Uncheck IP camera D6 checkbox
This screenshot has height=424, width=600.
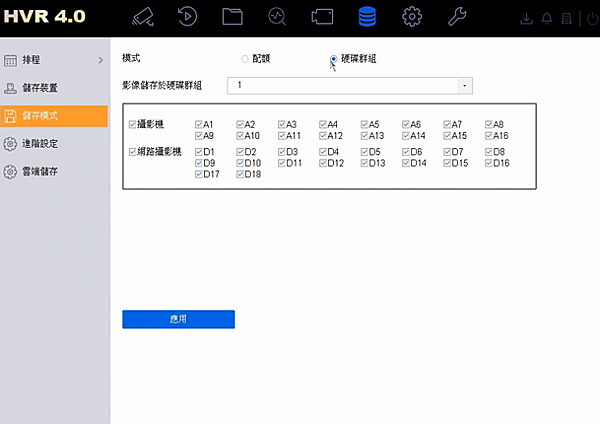point(406,152)
